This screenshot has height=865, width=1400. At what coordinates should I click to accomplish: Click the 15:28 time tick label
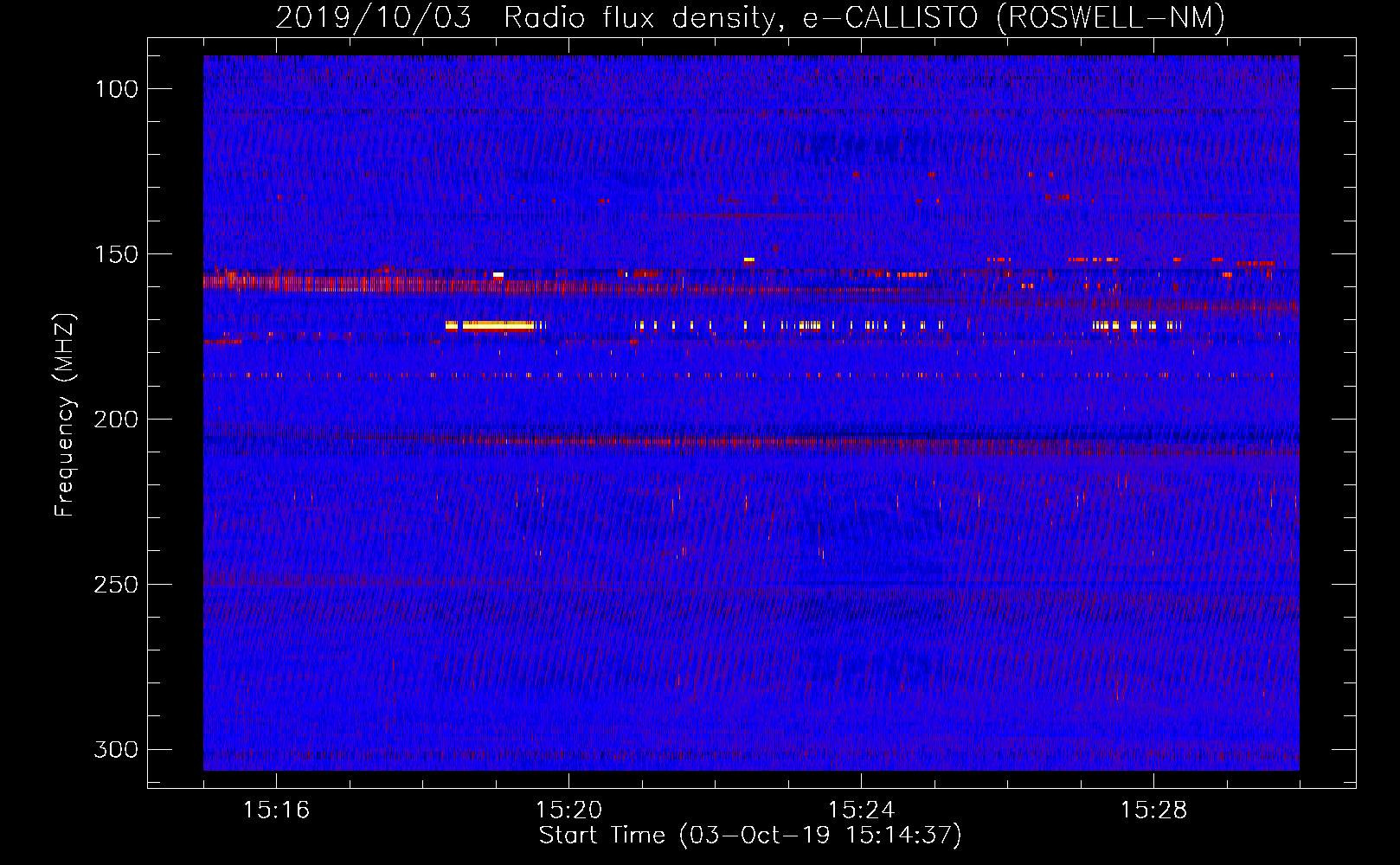click(1153, 811)
